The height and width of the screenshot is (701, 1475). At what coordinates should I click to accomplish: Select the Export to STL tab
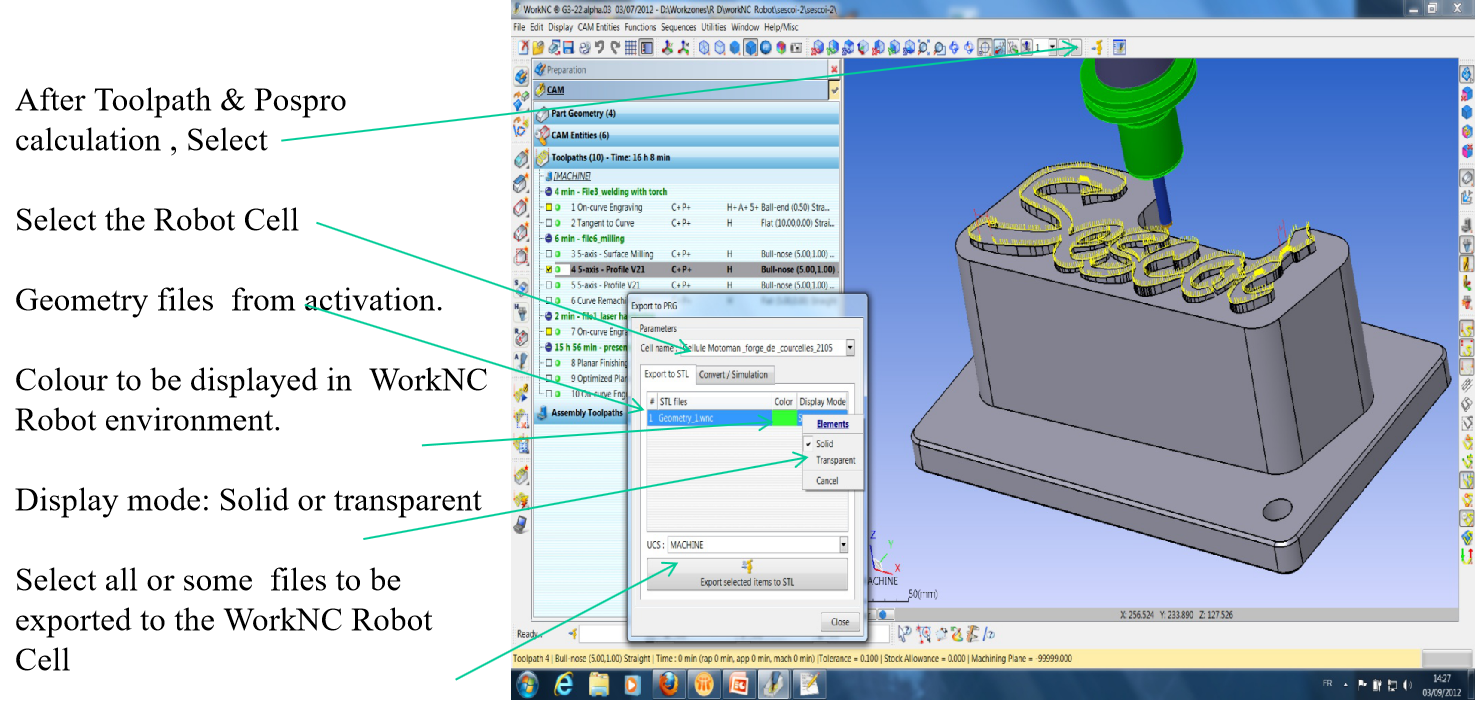[x=666, y=374]
